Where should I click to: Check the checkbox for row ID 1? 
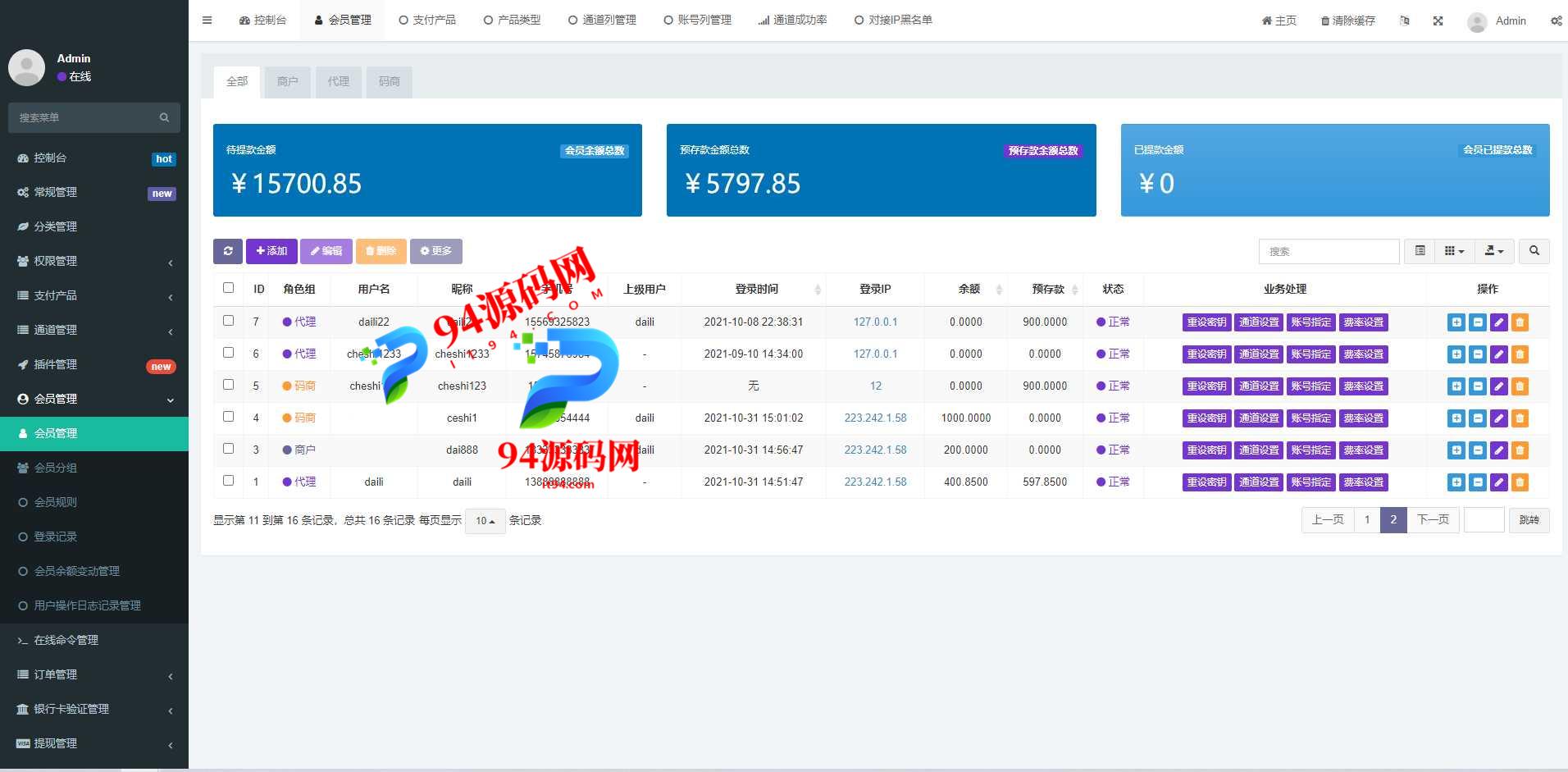228,481
